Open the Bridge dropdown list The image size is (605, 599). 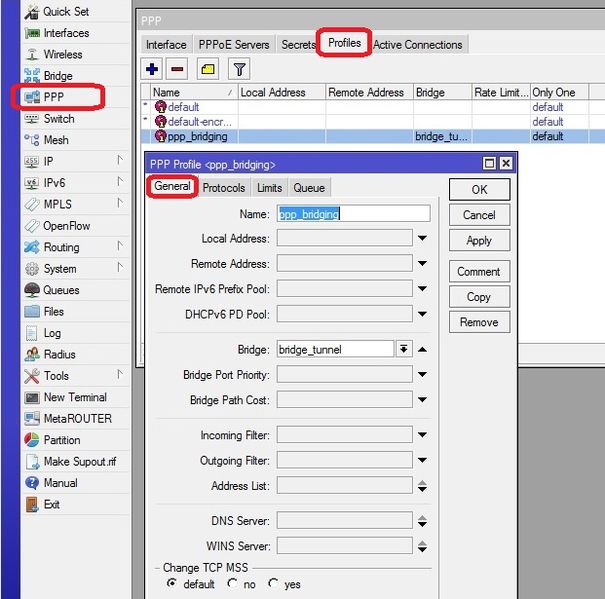[404, 349]
